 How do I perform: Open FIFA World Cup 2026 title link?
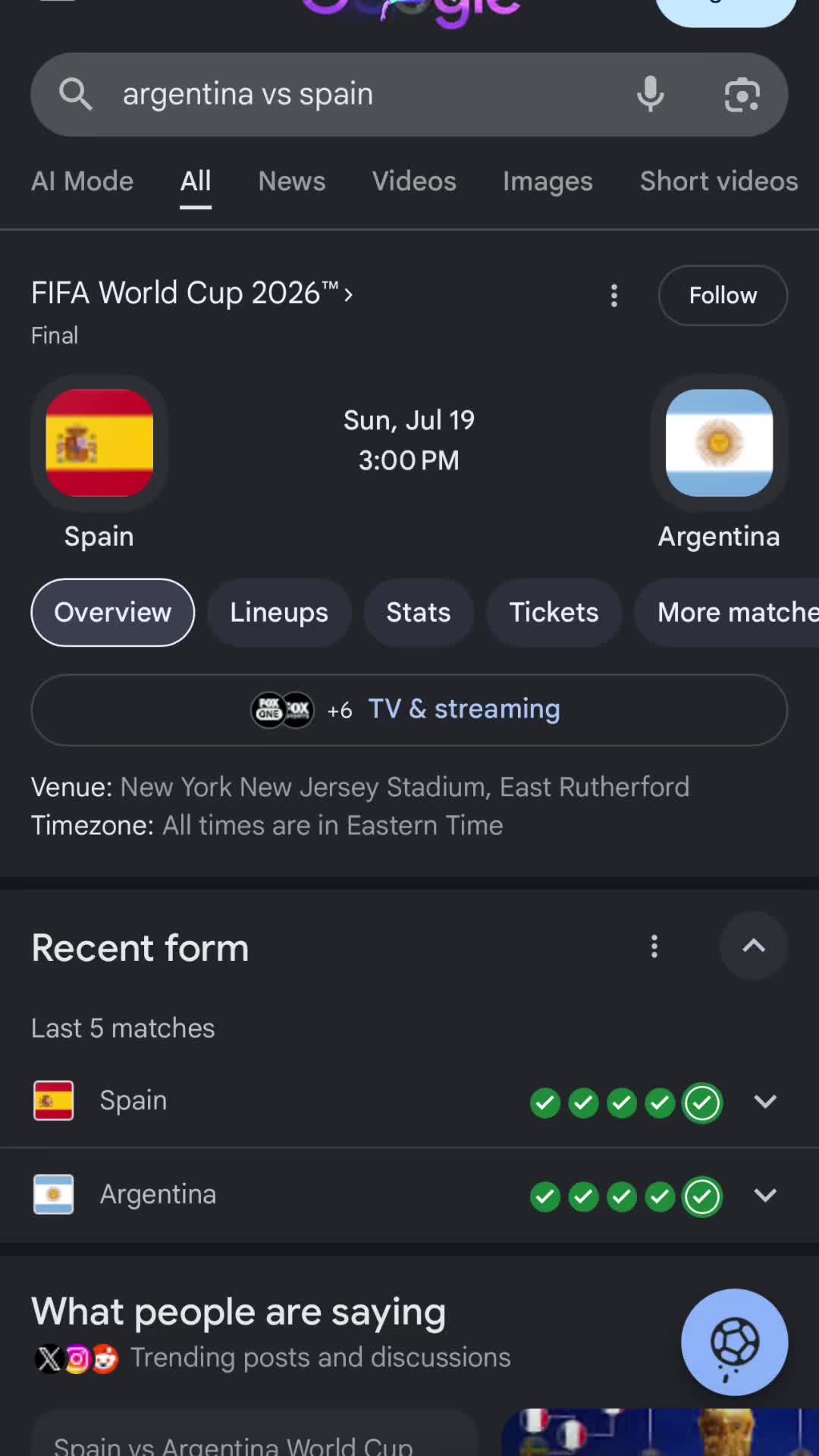(192, 293)
